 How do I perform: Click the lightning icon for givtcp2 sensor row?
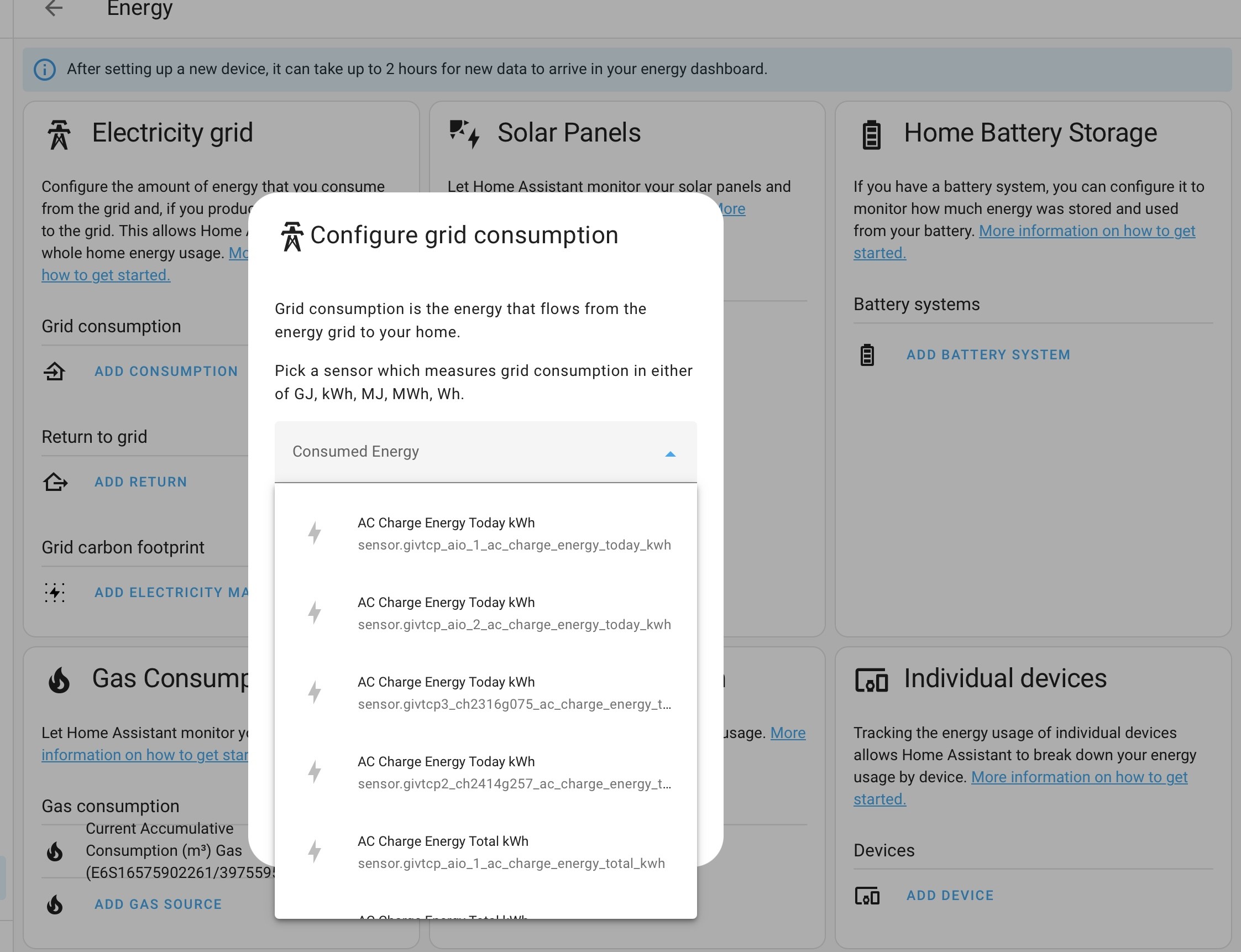315,772
